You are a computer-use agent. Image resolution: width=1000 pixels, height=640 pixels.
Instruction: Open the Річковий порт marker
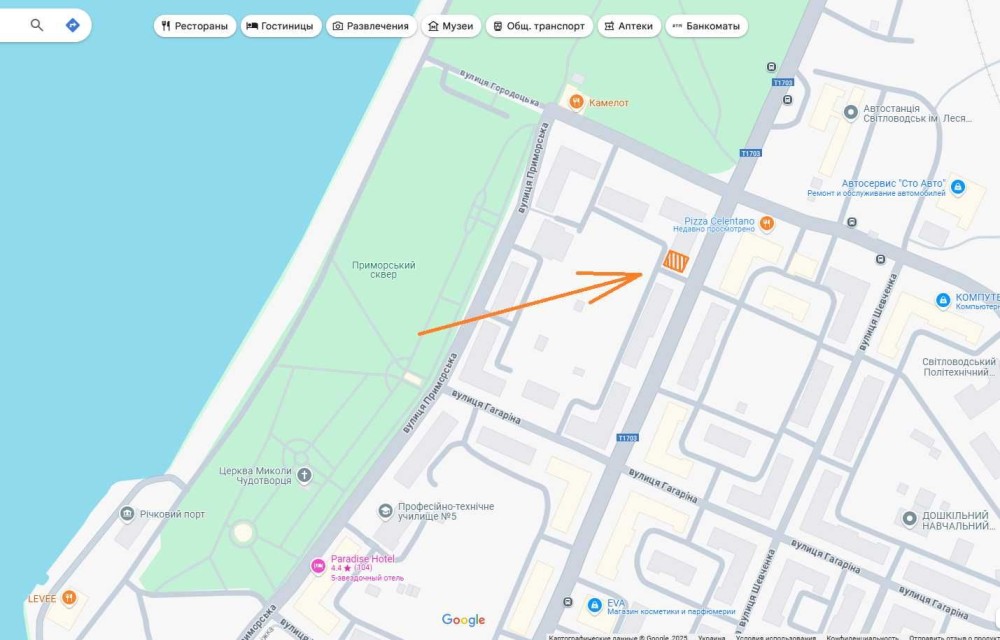128,514
